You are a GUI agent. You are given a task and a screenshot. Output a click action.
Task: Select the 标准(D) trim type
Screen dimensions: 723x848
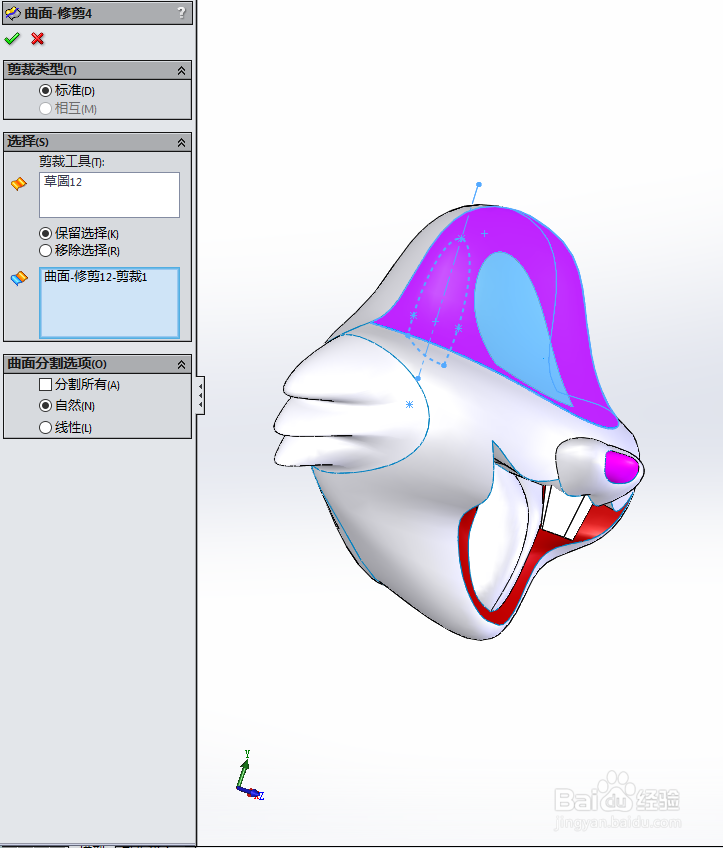(45, 90)
